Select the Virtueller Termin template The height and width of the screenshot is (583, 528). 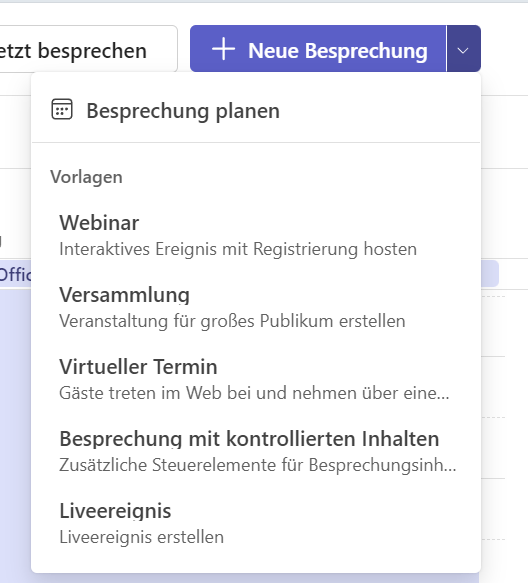256,380
